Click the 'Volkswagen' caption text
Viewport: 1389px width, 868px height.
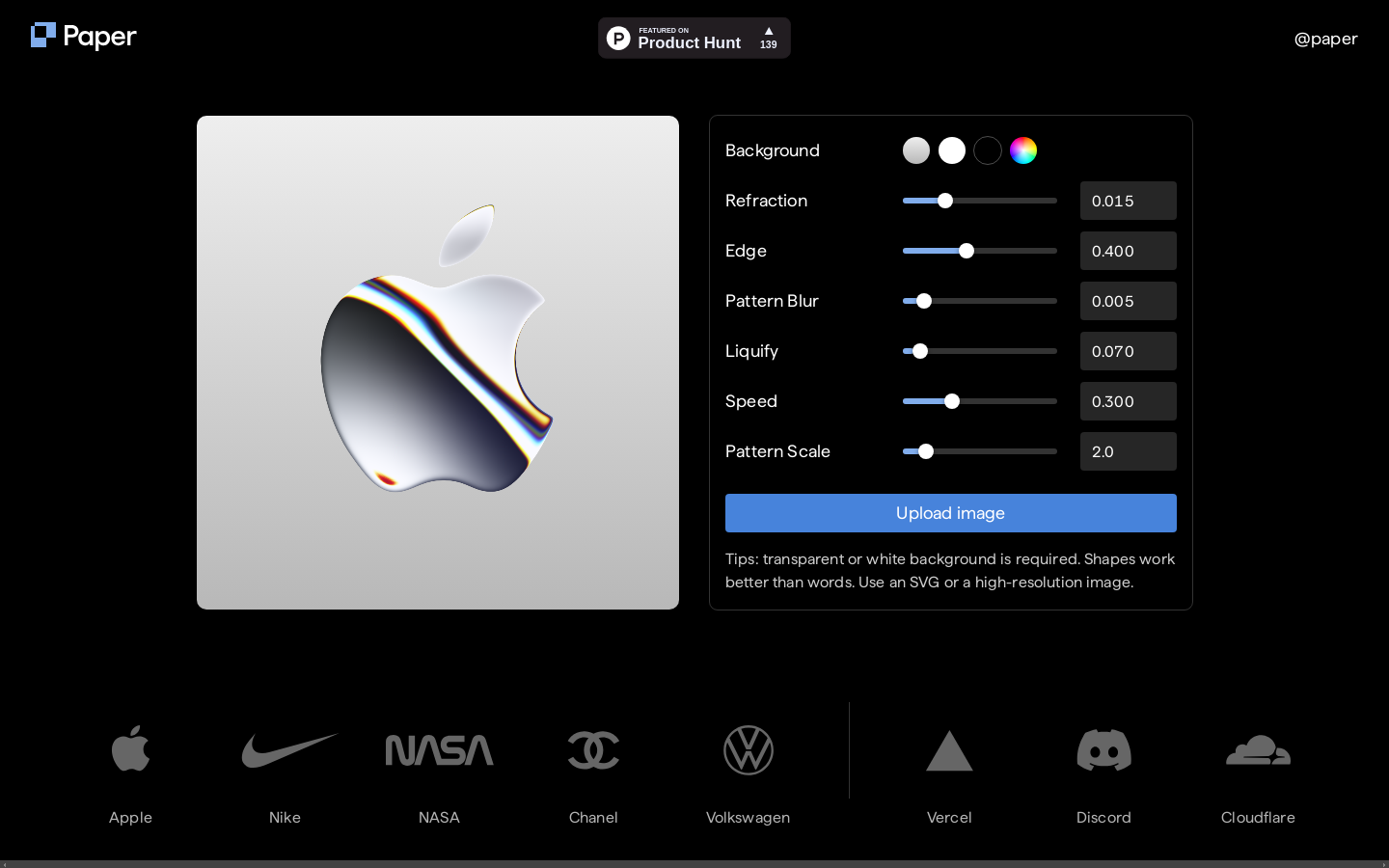point(749,817)
